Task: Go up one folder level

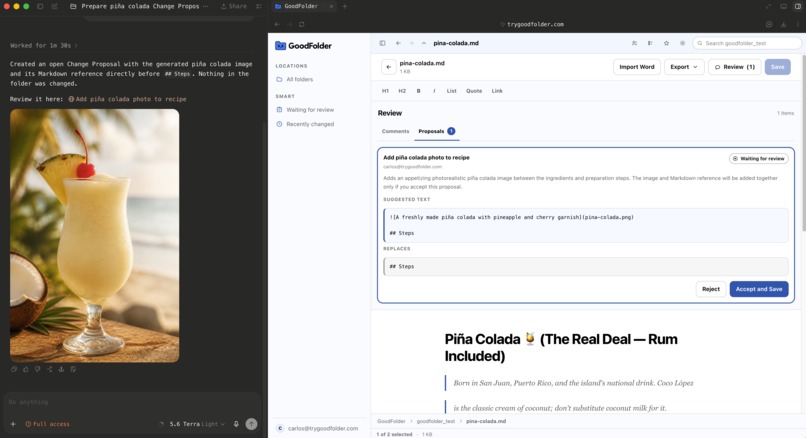Action: [424, 43]
